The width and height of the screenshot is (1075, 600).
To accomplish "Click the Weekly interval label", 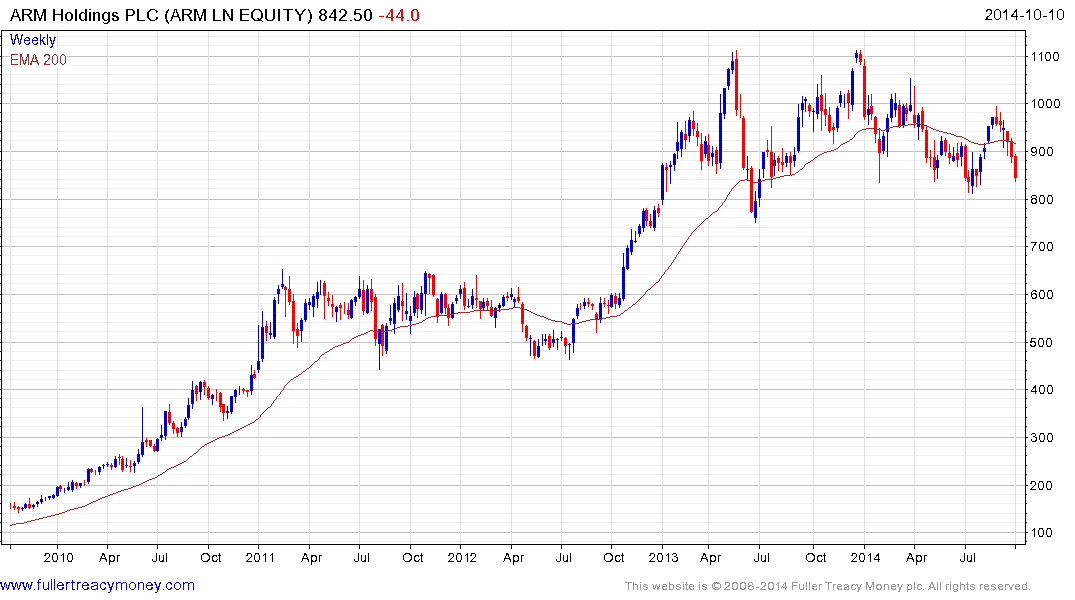I will point(33,40).
